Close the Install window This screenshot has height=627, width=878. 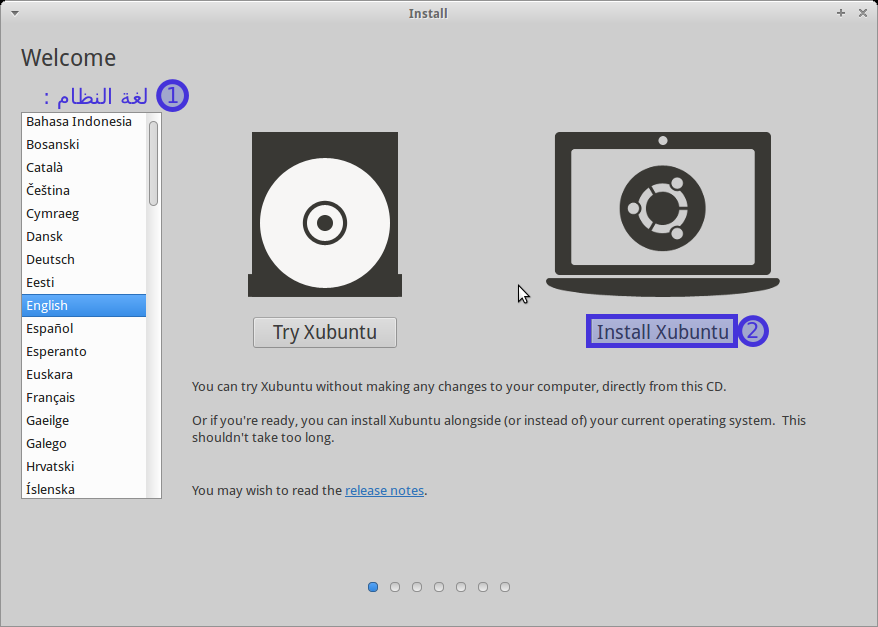tap(863, 13)
